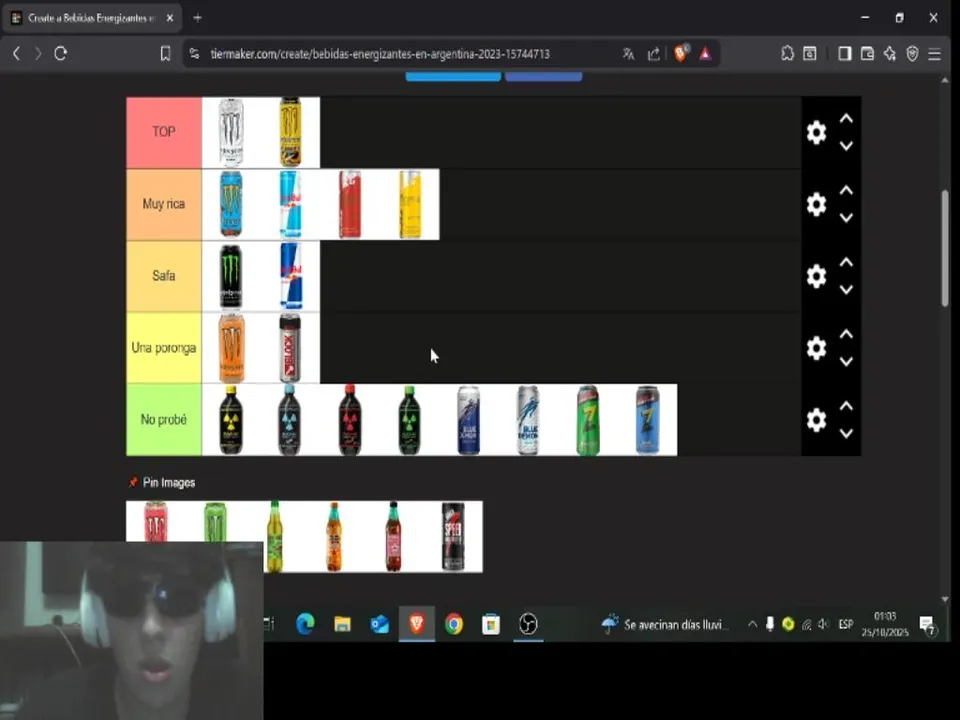Move TOP tier row up with arrow

[x=846, y=119]
